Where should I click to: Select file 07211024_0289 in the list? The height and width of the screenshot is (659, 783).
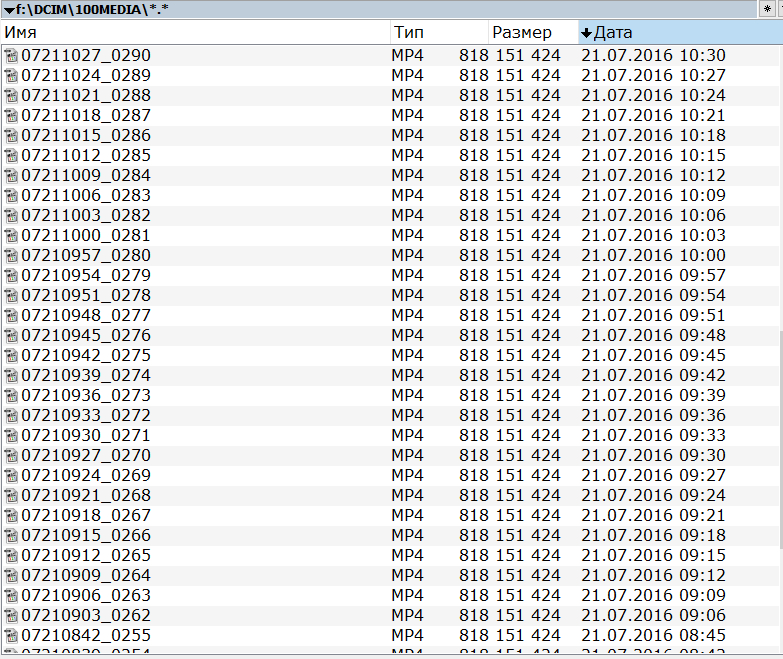[86, 76]
